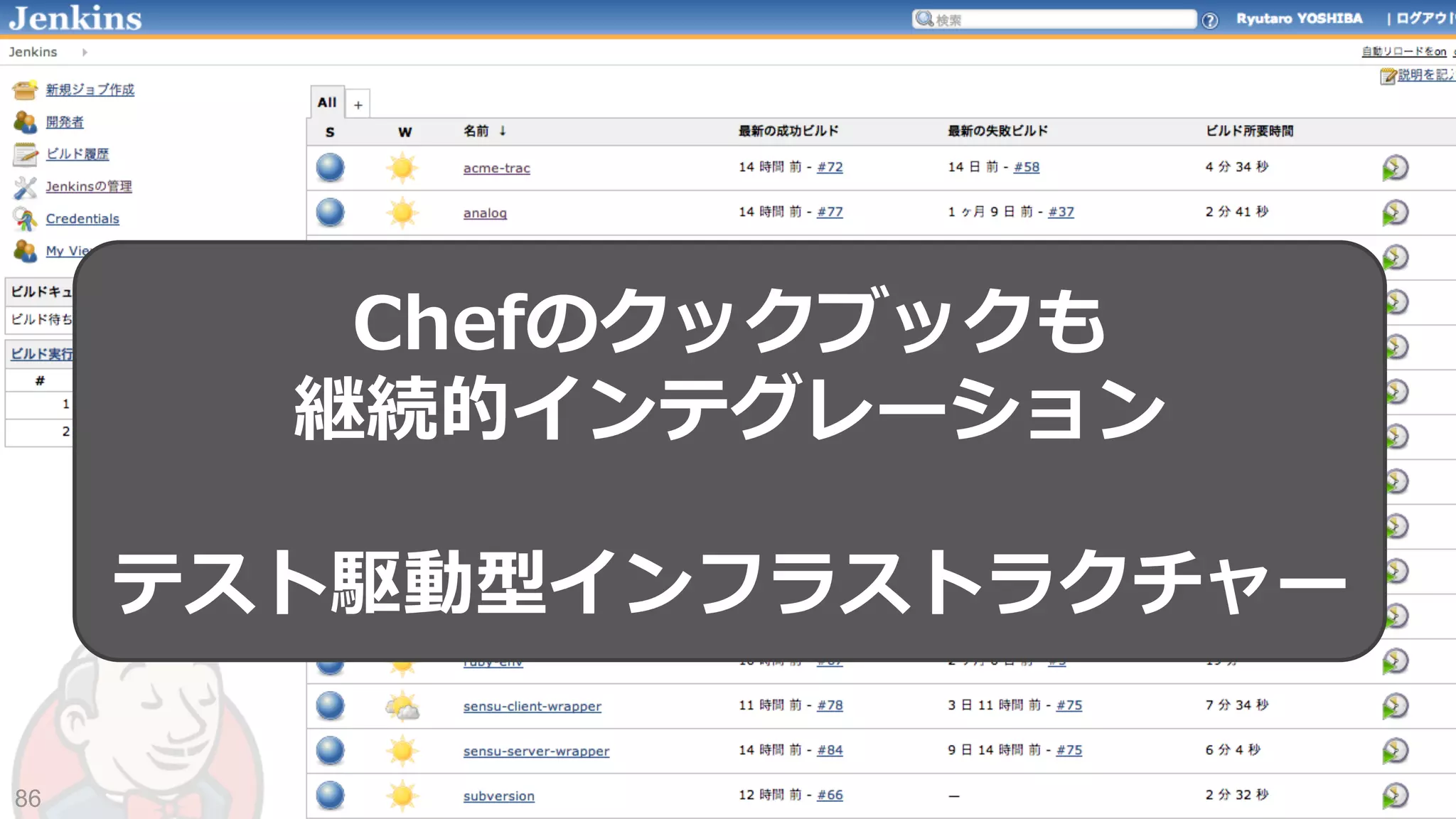Open the sensu-server-wrapper job
Viewport: 1456px width, 819px height.
537,751
